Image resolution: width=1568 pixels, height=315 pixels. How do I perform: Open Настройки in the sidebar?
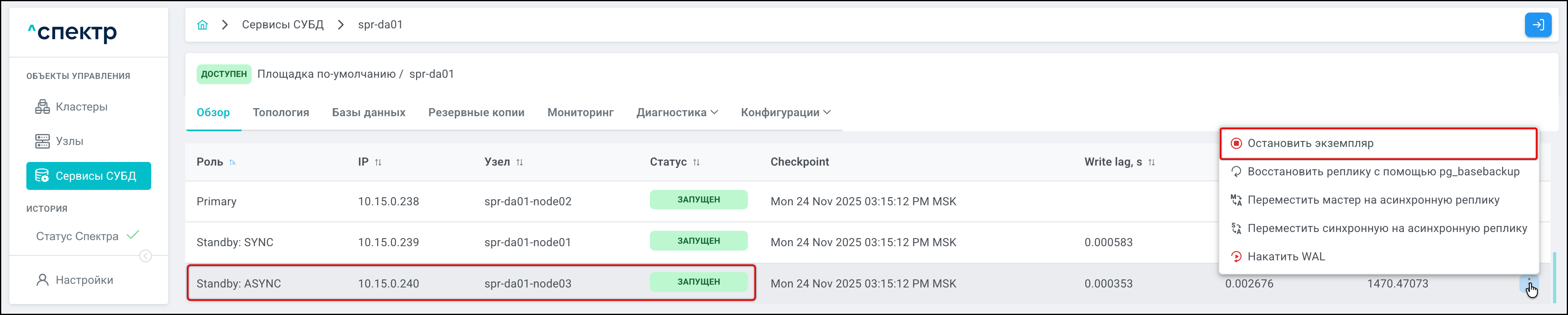(x=84, y=280)
